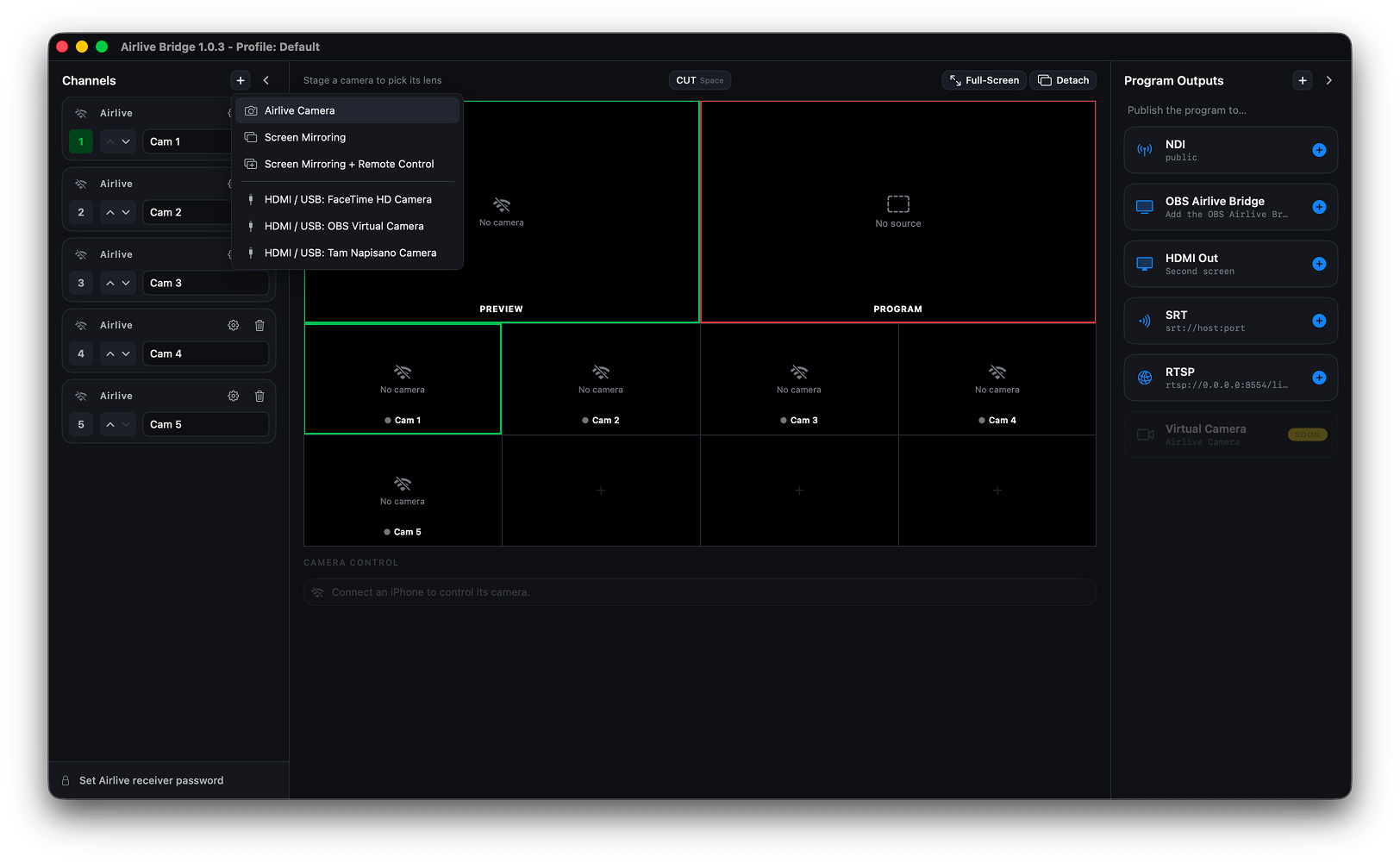Delete channel 4 with trash icon
Screen dimensions: 1400x863
(x=259, y=325)
